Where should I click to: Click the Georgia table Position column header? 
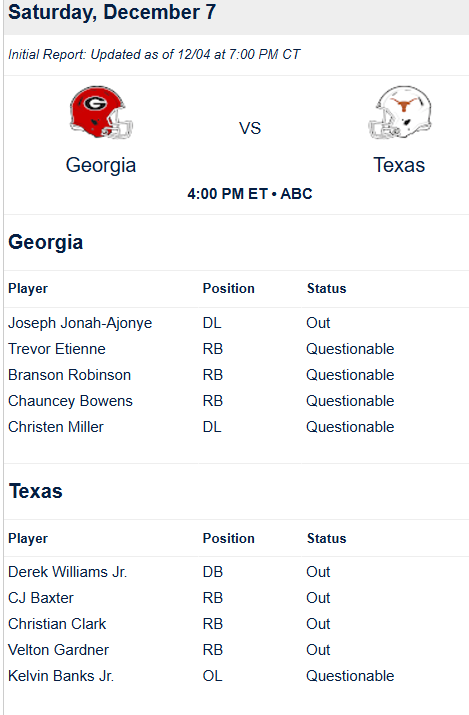(x=228, y=289)
